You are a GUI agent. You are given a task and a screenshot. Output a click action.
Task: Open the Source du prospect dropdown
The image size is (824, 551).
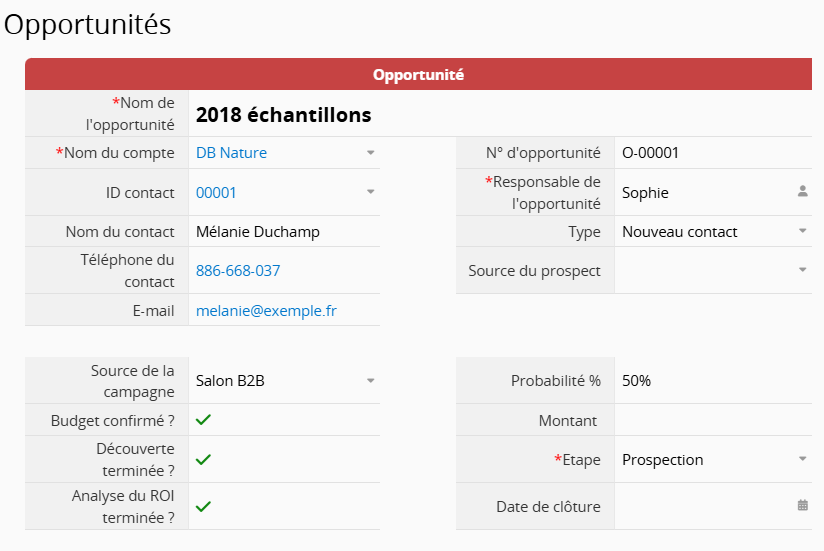click(802, 270)
